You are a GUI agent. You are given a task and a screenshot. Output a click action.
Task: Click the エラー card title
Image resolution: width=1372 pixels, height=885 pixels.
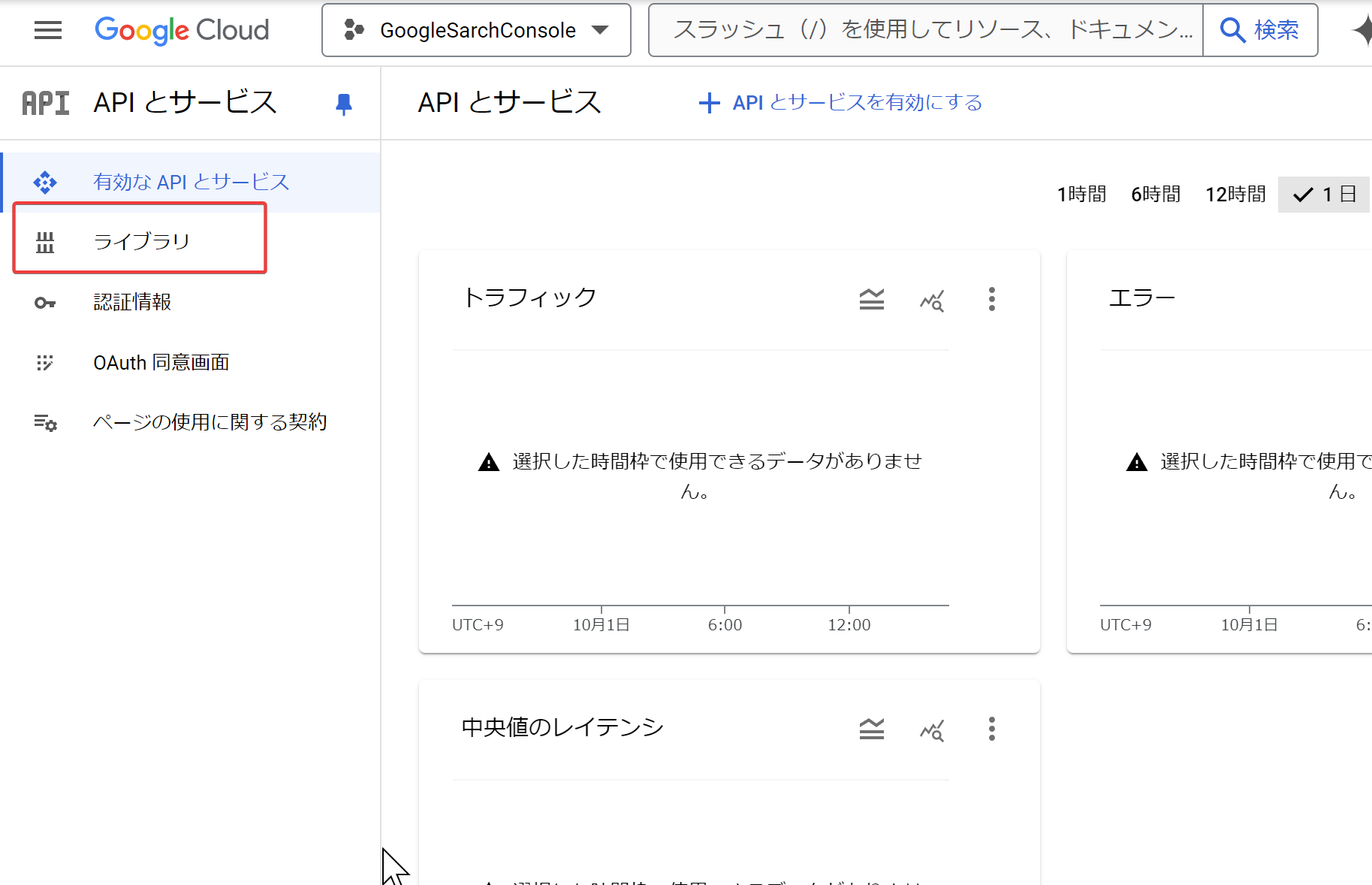coord(1141,298)
